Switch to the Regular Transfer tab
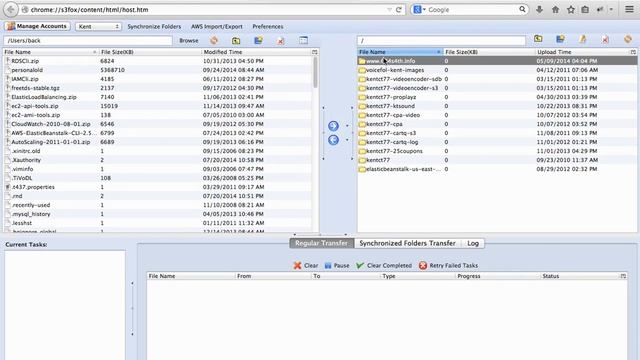Image resolution: width=640 pixels, height=360 pixels. coord(322,243)
